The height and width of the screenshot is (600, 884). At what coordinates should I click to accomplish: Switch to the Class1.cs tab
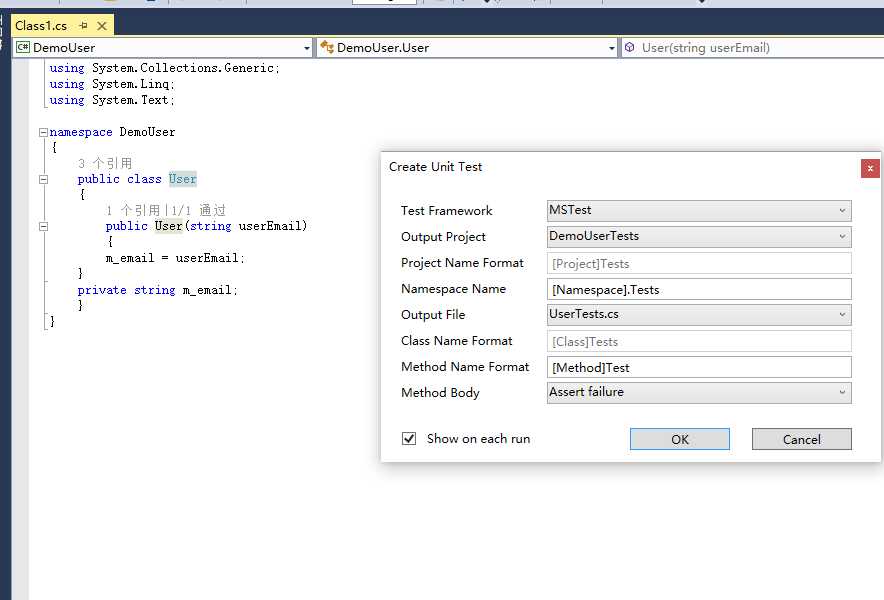pos(41,26)
